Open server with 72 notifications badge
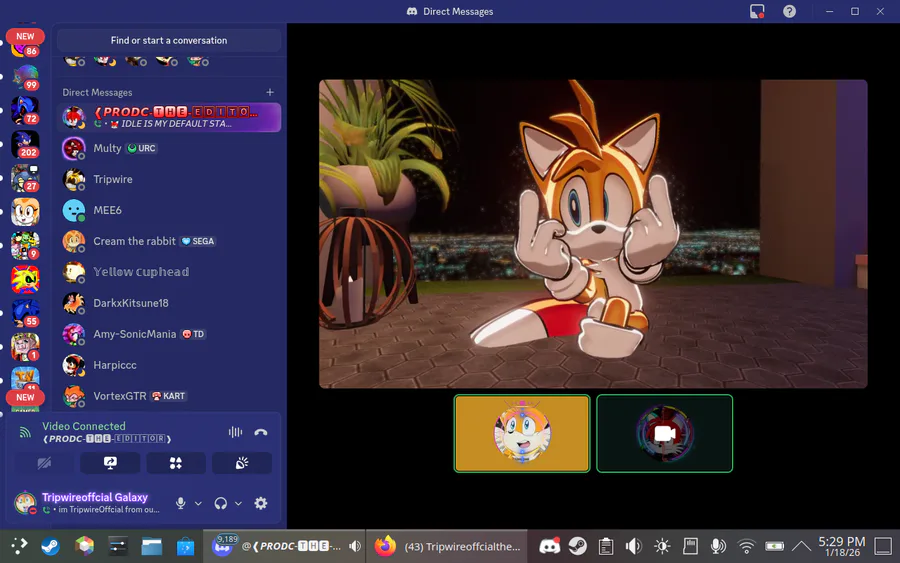 coord(25,111)
